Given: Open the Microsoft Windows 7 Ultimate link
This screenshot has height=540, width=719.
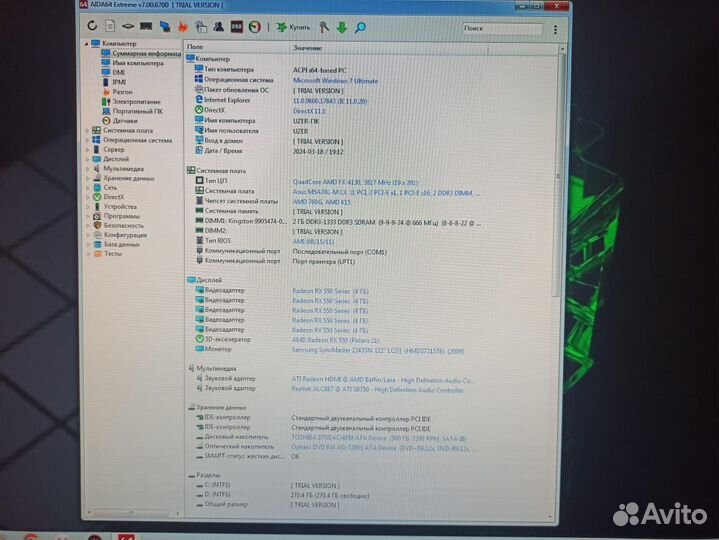Looking at the screenshot, I should pyautogui.click(x=335, y=80).
